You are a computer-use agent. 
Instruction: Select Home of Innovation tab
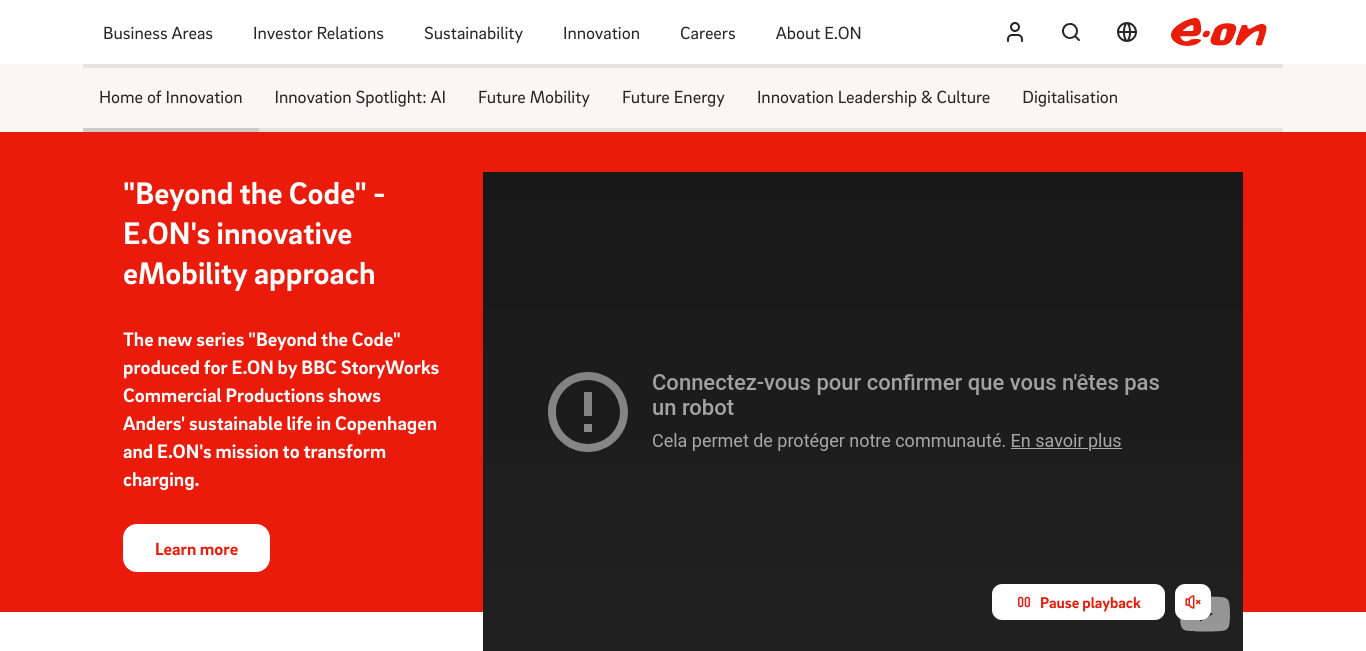click(x=171, y=97)
